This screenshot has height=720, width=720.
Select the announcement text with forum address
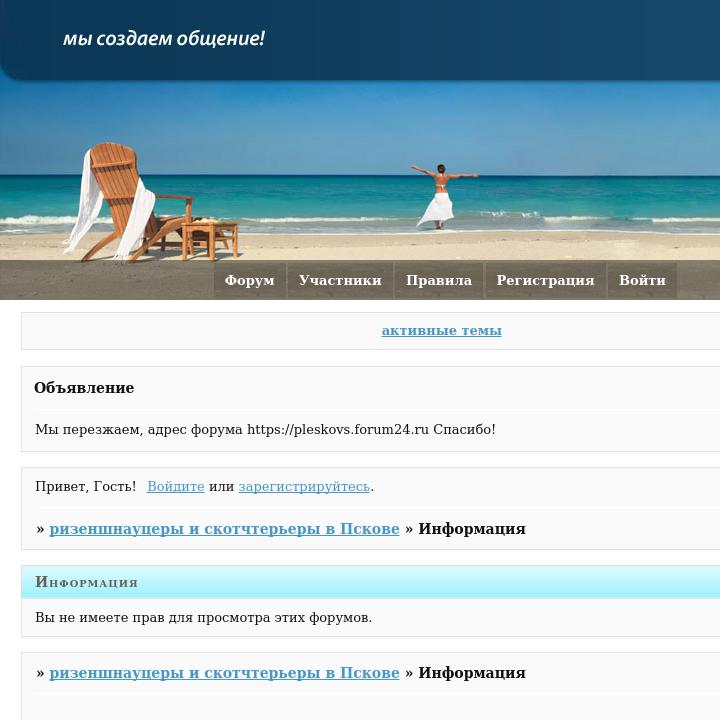coord(265,430)
